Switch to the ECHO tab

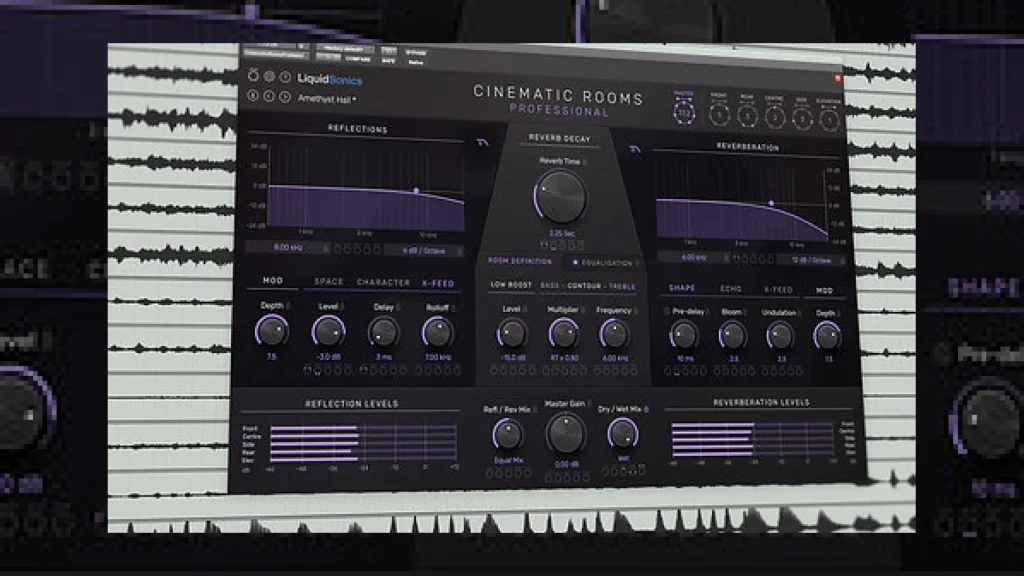click(731, 289)
